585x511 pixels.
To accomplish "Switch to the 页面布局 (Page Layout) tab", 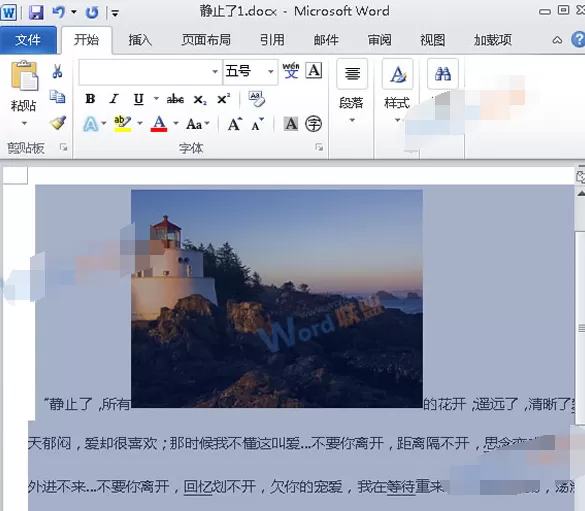I will (x=206, y=40).
